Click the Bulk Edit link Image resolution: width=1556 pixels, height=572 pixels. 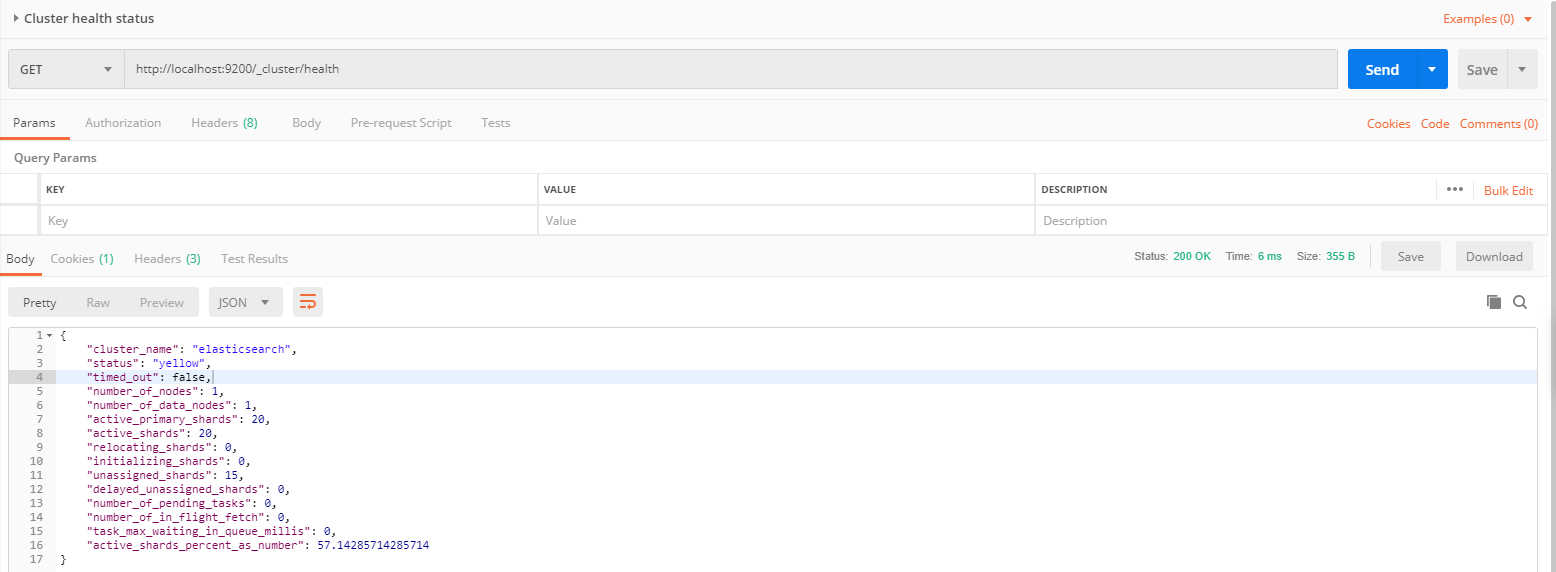[x=1508, y=190]
